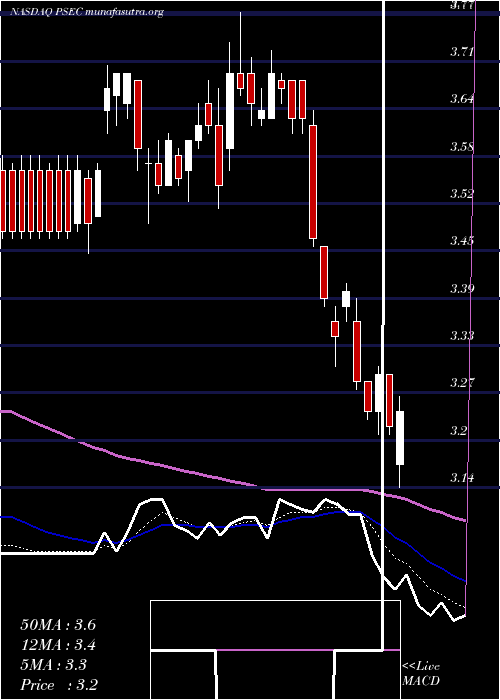Click the 12MA : 3.4 legend value
This screenshot has width=500, height=700.
pos(58,645)
